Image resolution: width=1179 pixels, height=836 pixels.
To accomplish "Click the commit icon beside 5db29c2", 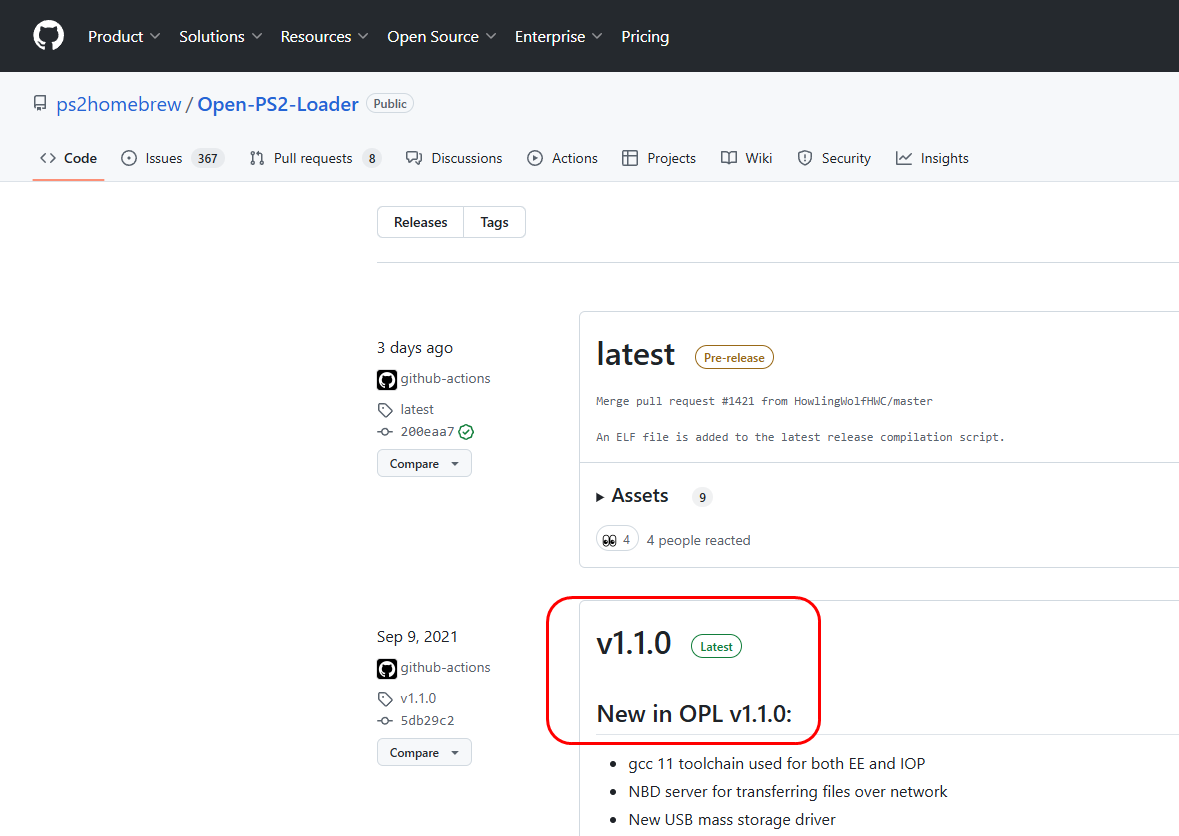I will pos(385,721).
